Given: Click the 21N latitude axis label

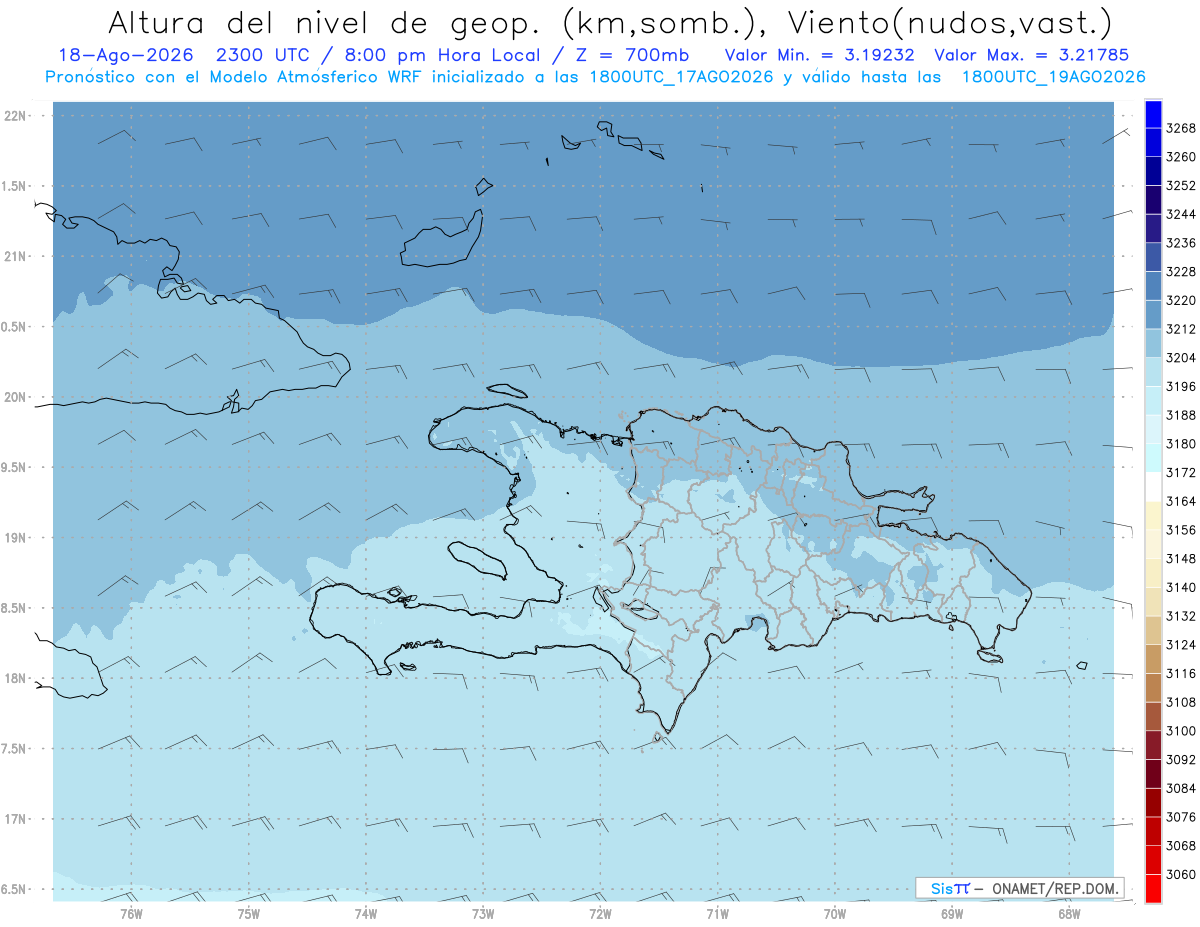Looking at the screenshot, I should pos(17,257).
